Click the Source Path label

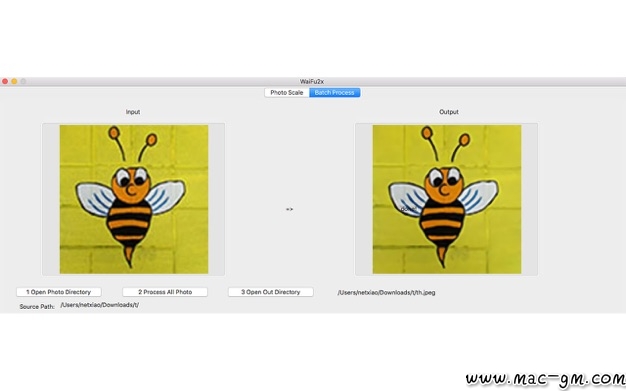tap(37, 307)
